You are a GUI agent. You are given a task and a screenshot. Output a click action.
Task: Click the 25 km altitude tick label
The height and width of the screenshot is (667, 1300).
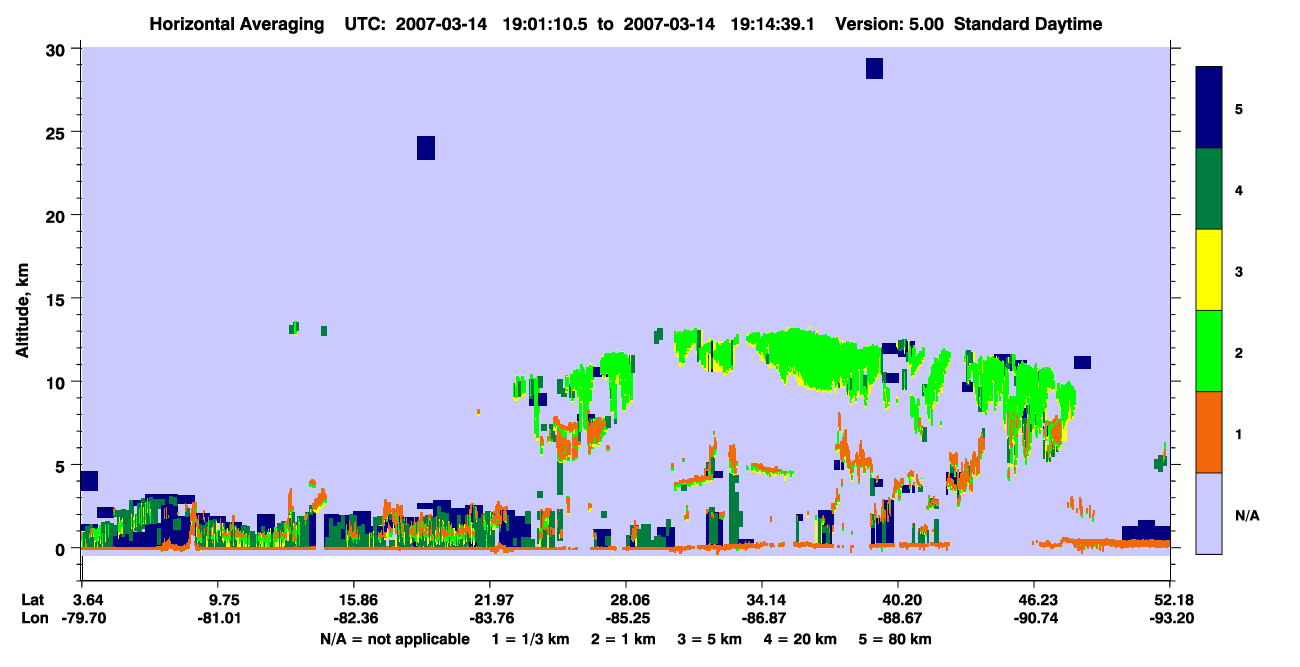tap(58, 132)
